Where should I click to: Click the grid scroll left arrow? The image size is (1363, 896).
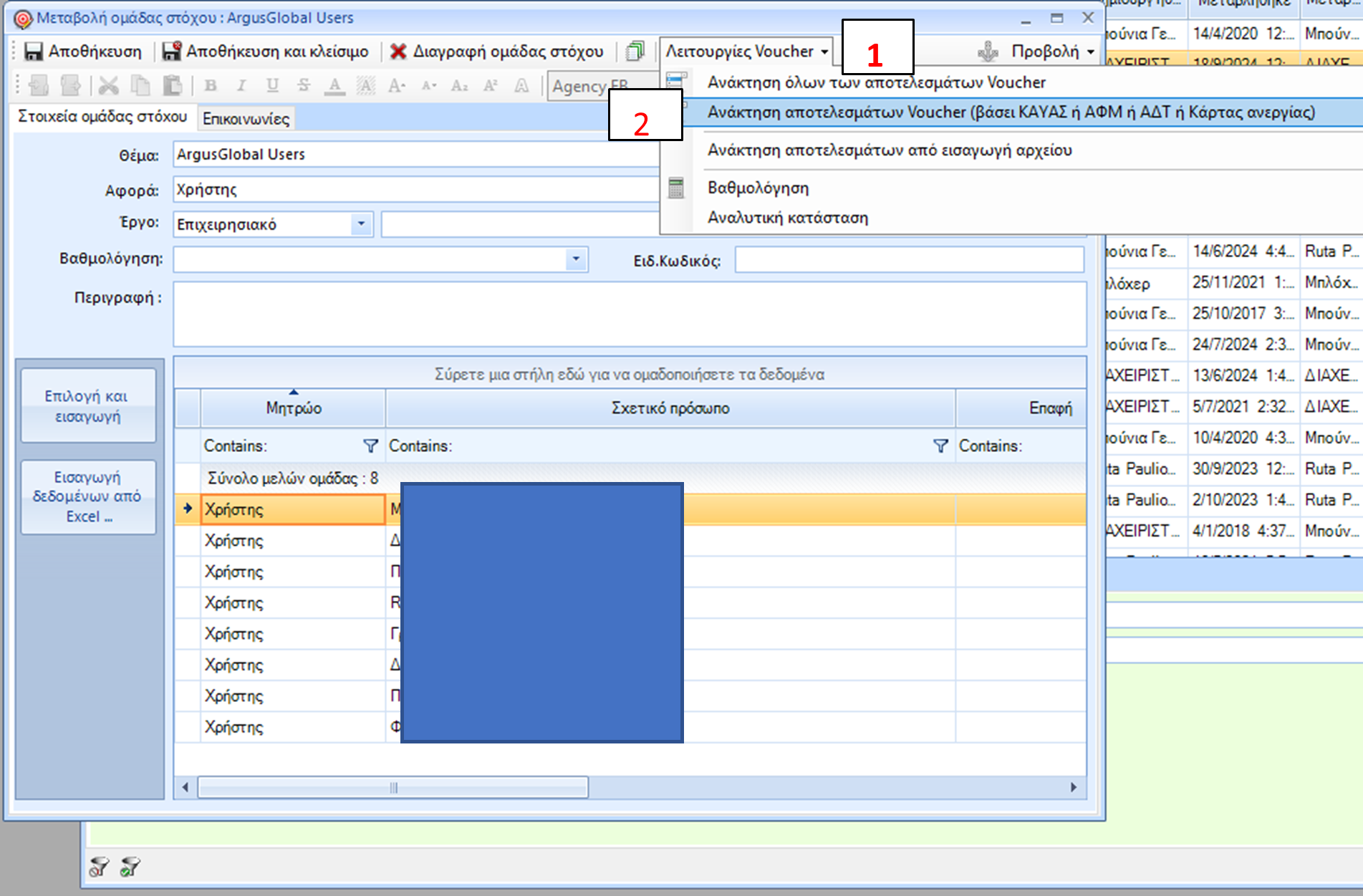186,788
